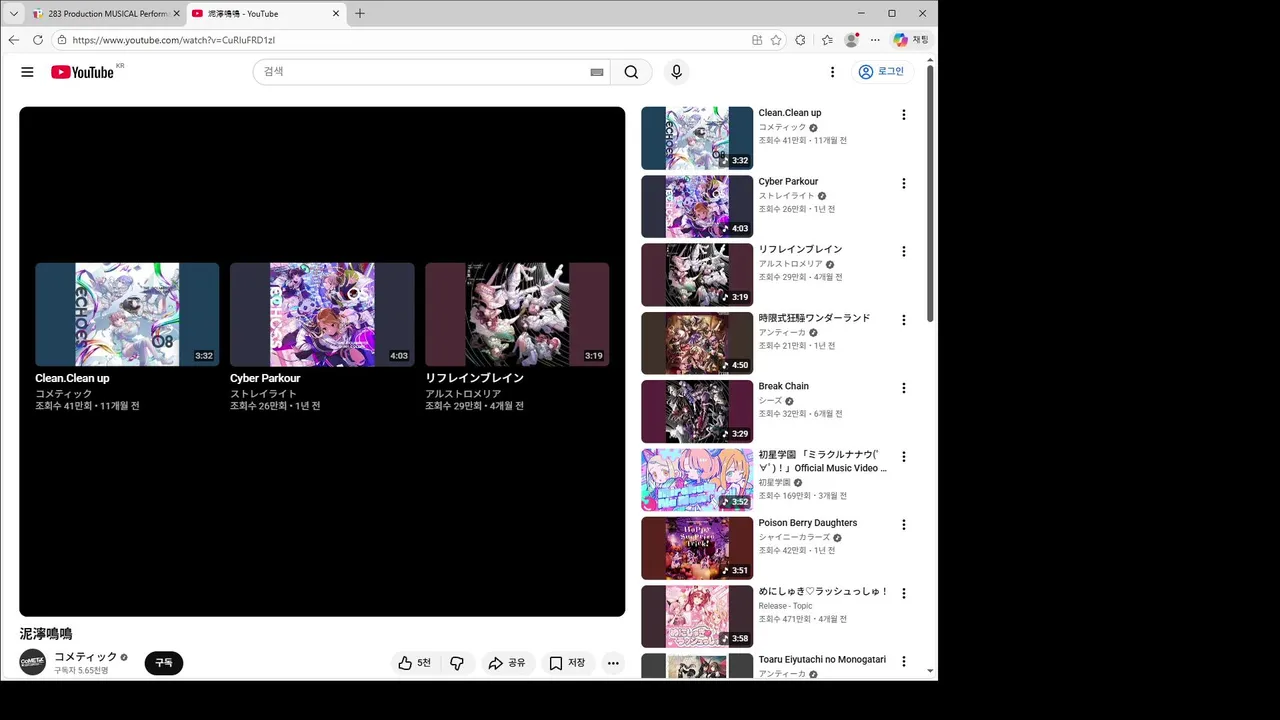Screen dimensions: 1280x720
Task: Open the favorites list icon in toolbar
Action: coord(827,40)
